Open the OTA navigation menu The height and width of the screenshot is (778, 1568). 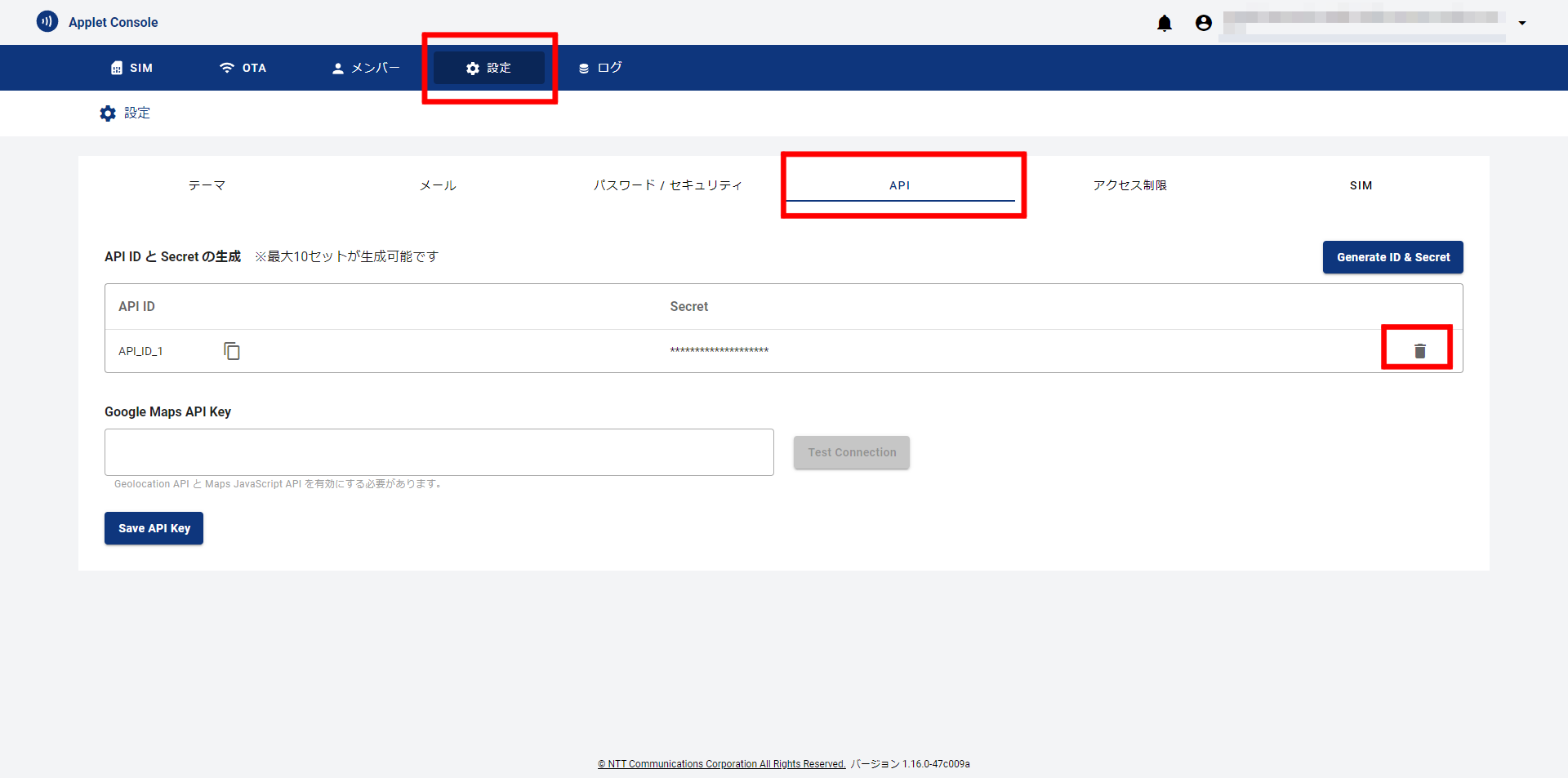[243, 68]
